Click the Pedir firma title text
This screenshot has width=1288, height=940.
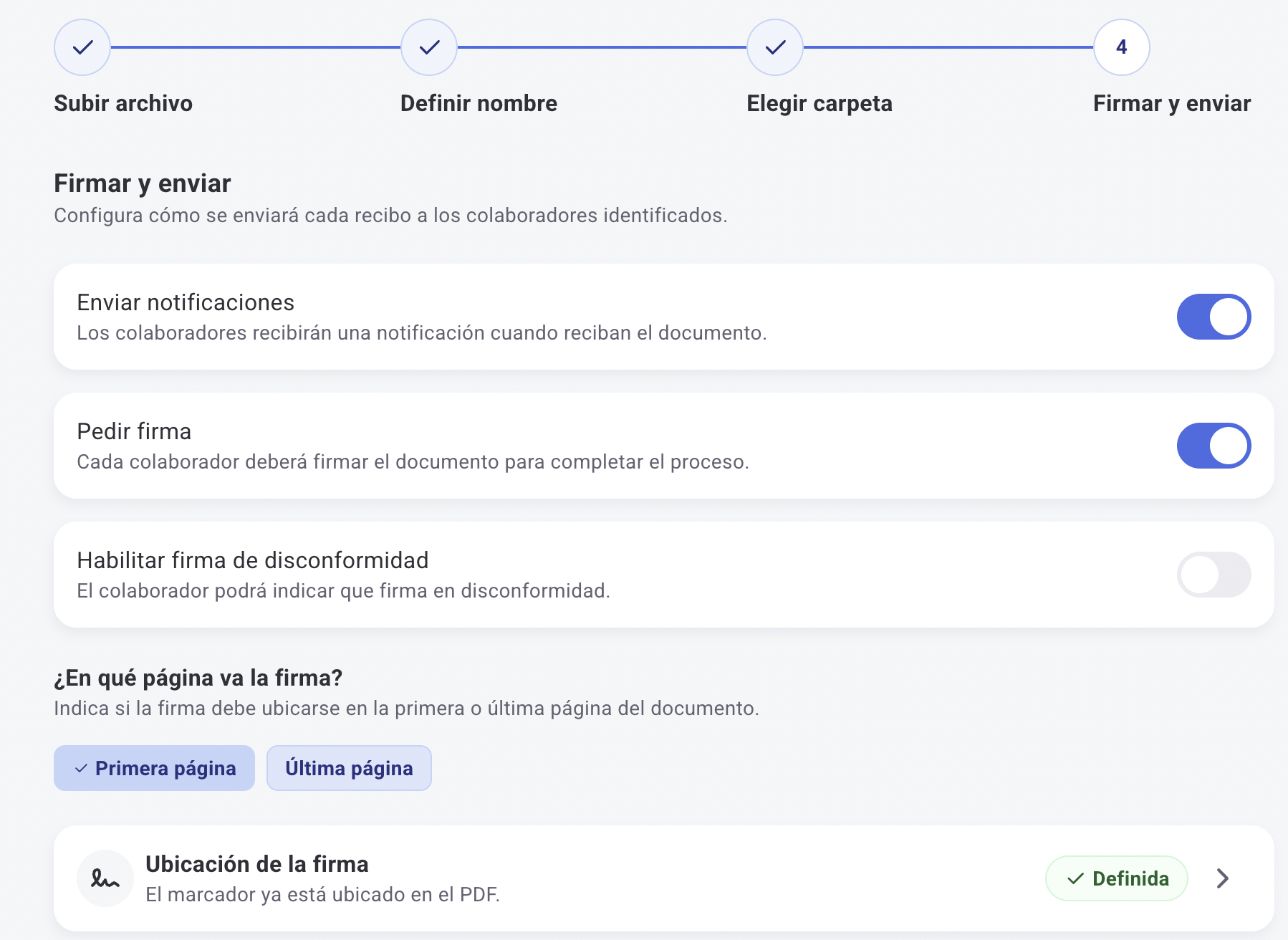(x=134, y=431)
